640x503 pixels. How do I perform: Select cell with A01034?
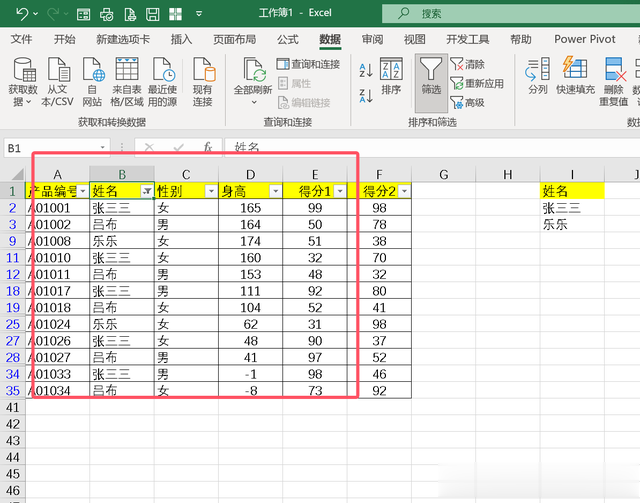(58, 390)
